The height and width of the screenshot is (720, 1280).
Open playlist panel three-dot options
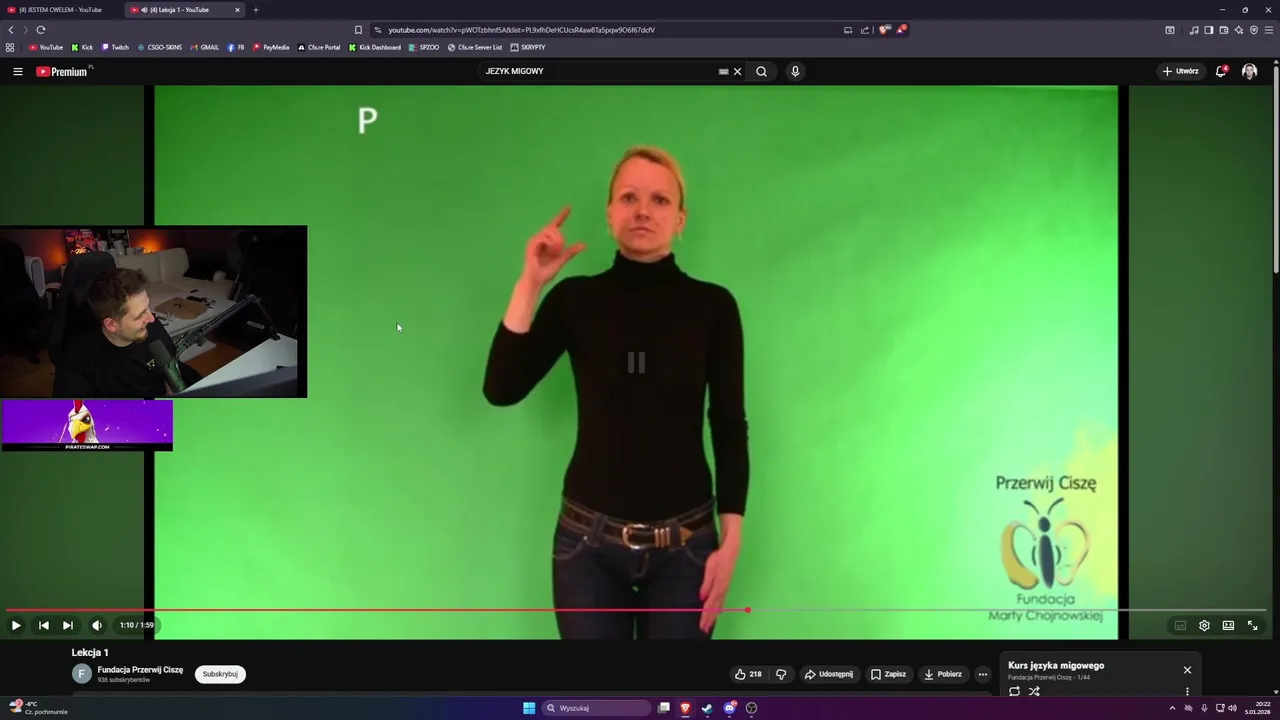1187,691
